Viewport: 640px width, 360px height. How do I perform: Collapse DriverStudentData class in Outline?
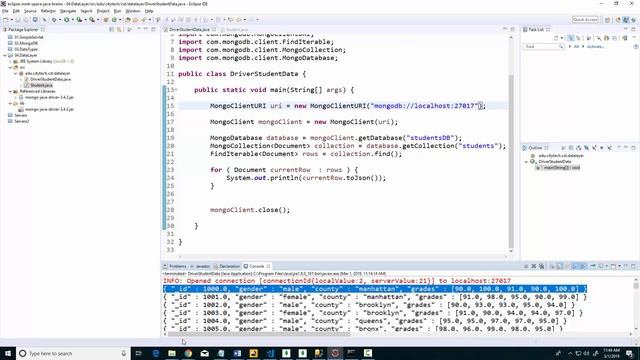526,162
